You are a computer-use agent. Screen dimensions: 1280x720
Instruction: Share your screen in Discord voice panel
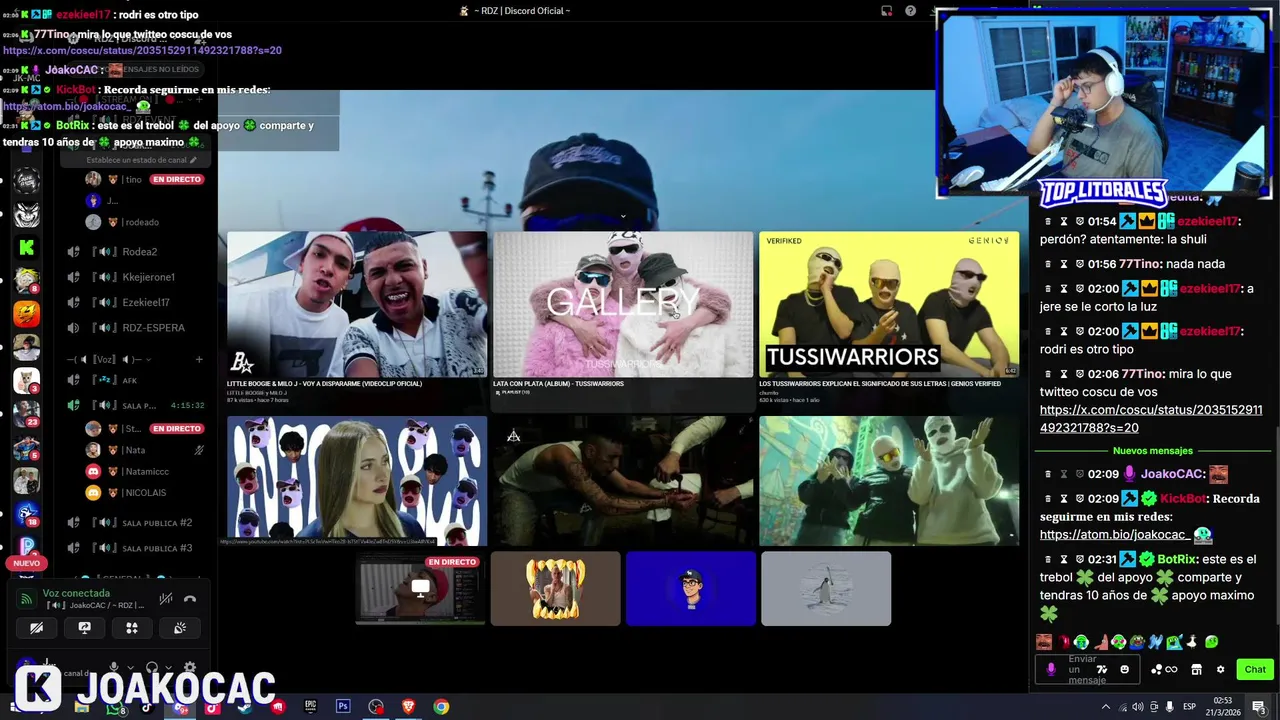point(84,628)
